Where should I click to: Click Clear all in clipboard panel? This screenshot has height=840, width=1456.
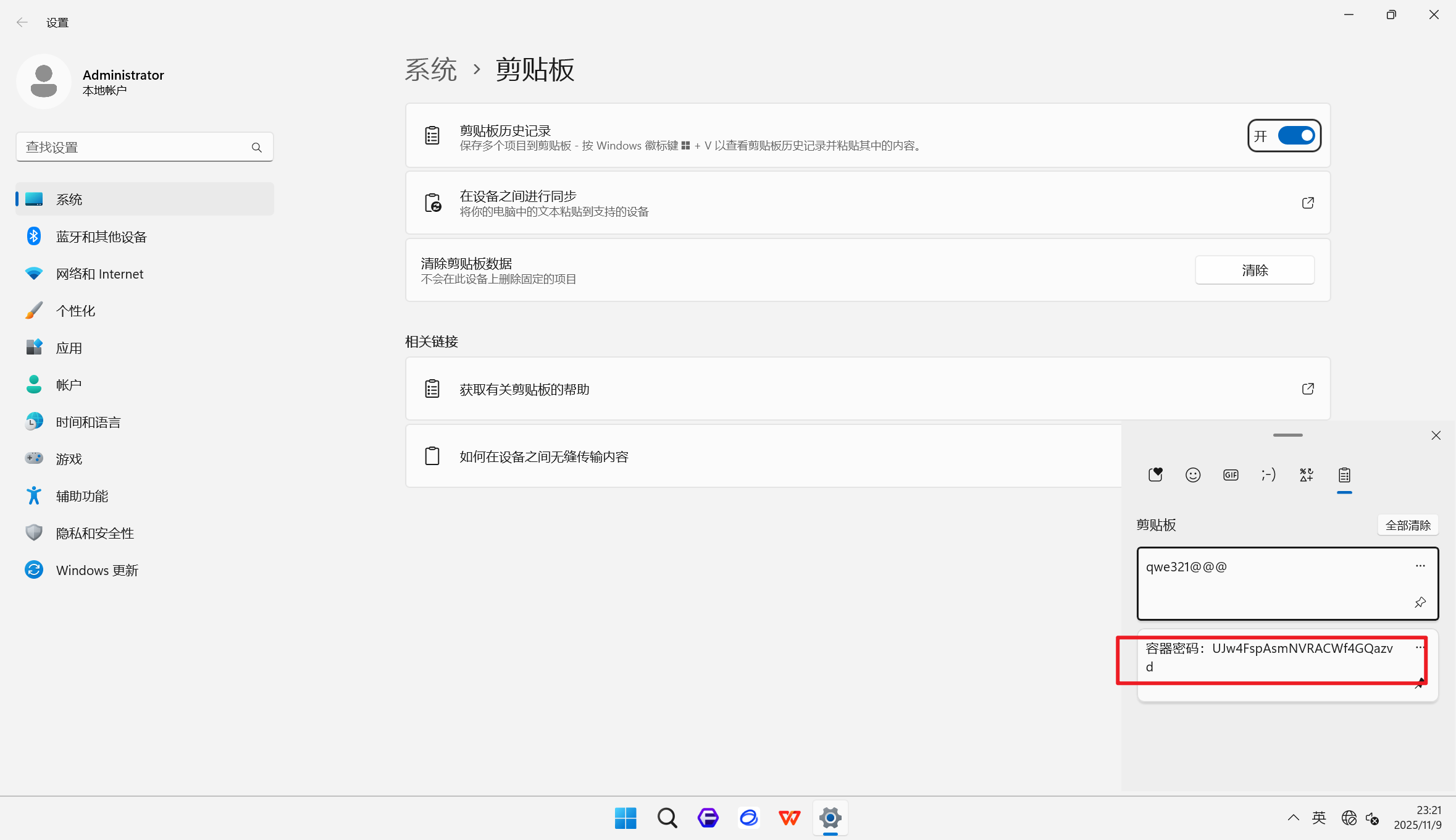pos(1408,525)
